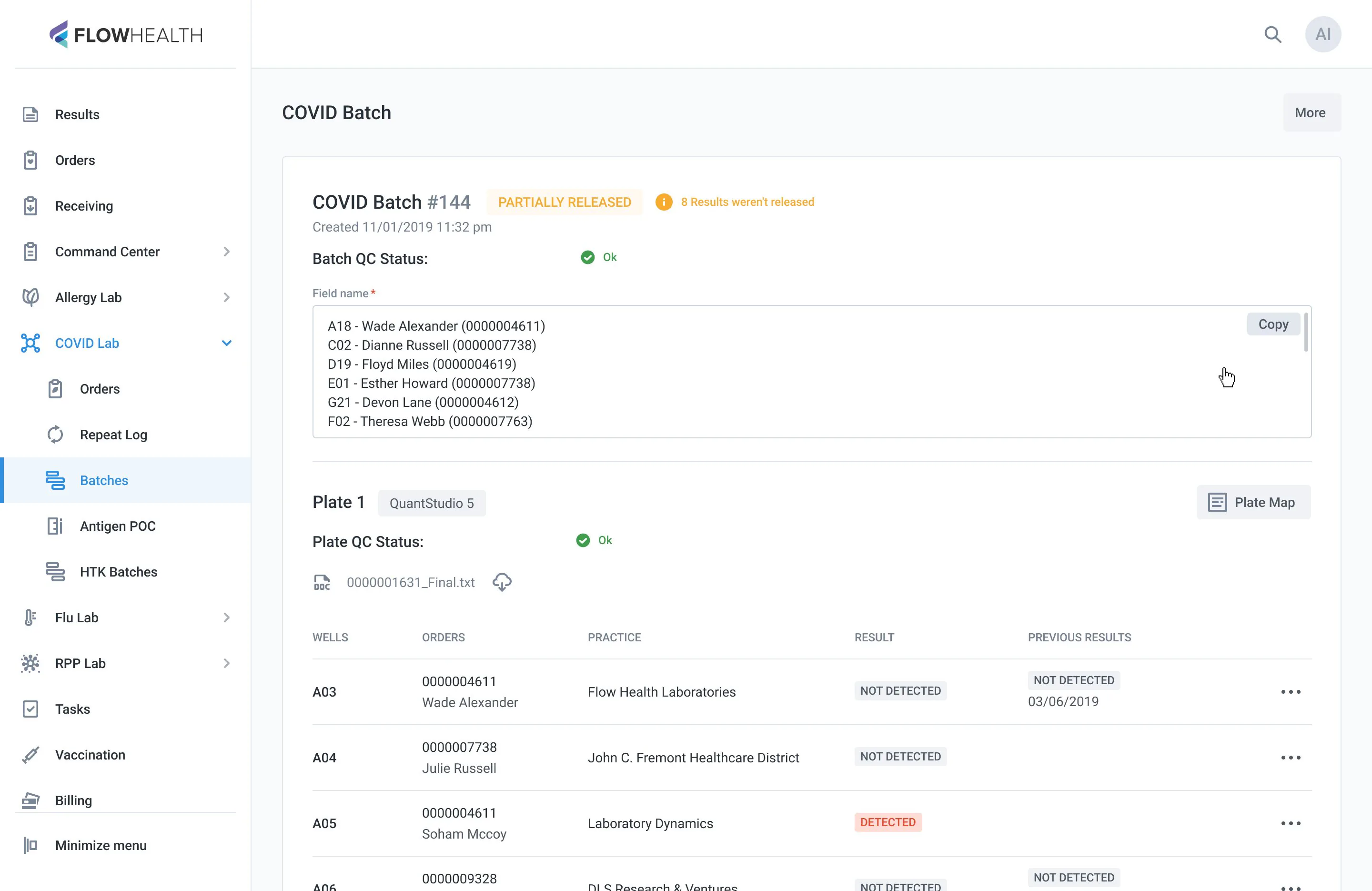Open the AI user avatar
Viewport: 1372px width, 891px height.
[1323, 35]
